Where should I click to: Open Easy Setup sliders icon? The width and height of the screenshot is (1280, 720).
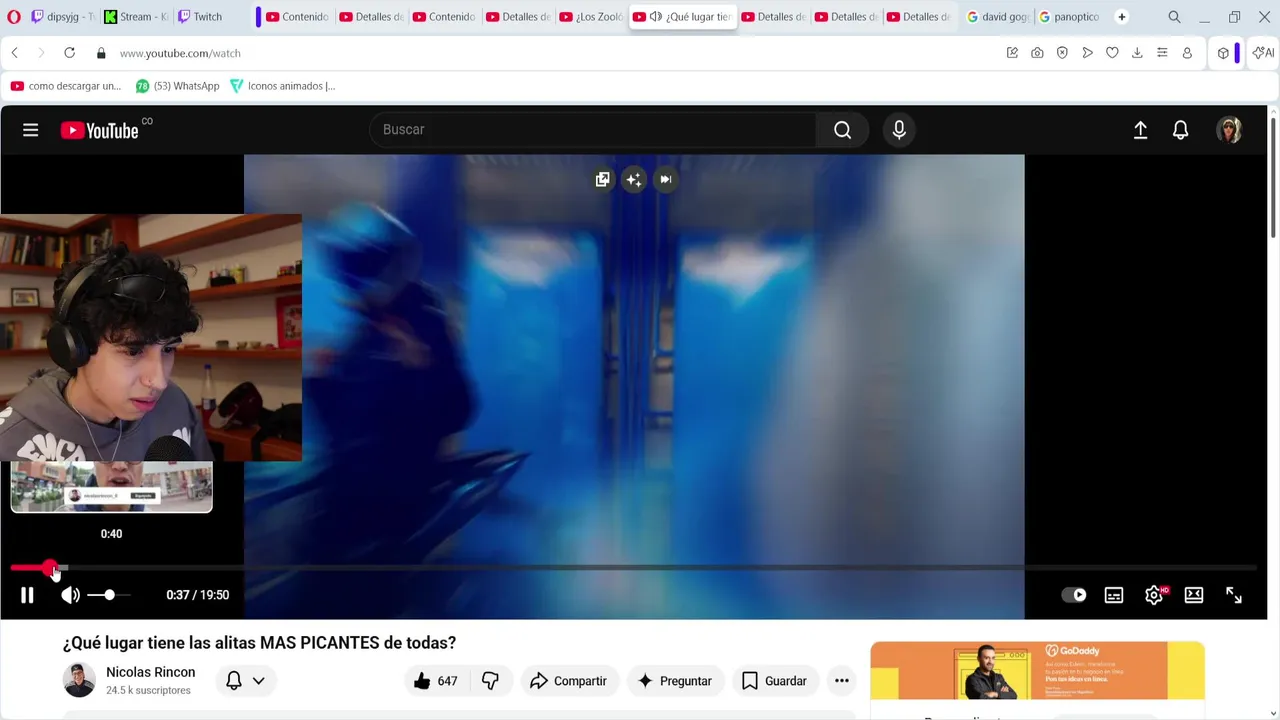pos(1162,53)
